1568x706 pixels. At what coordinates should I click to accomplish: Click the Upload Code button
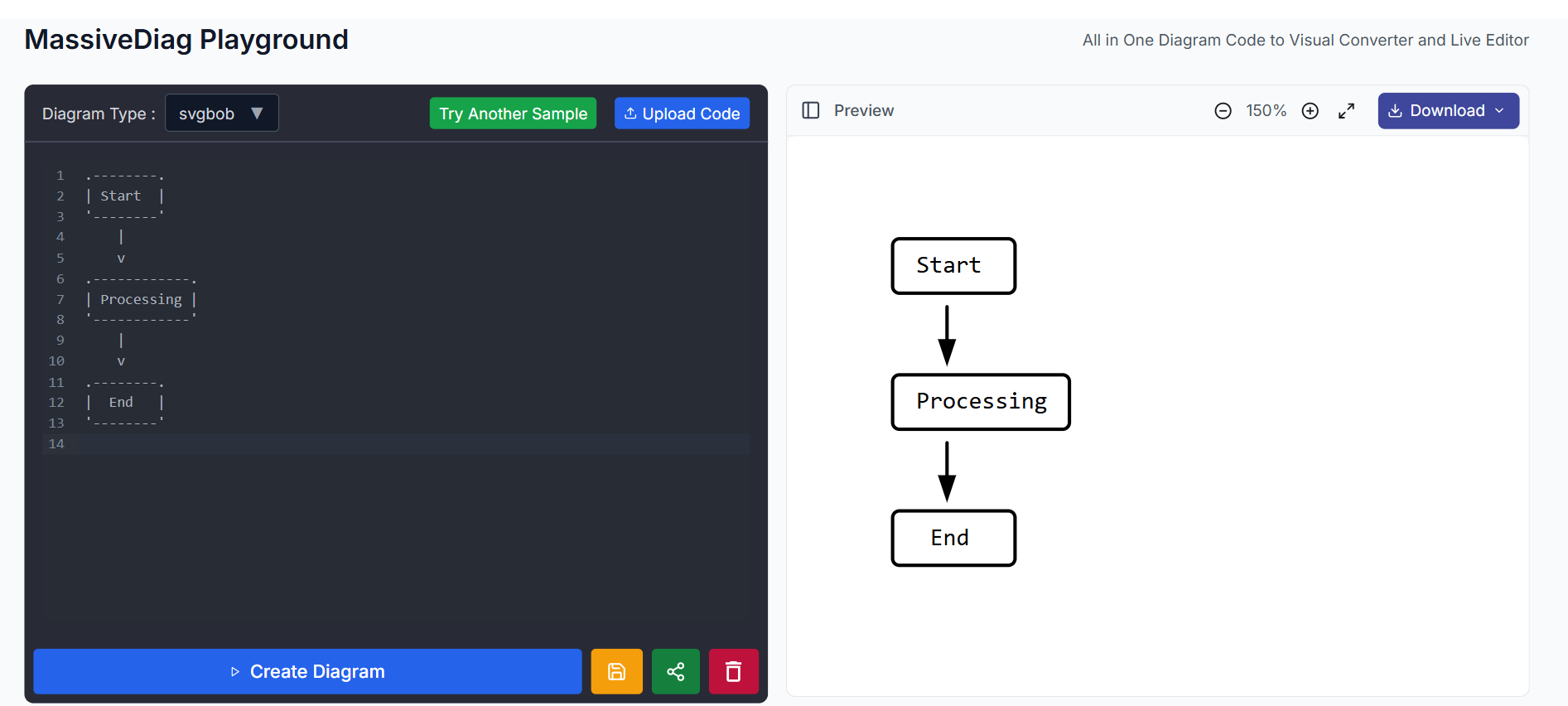[682, 114]
